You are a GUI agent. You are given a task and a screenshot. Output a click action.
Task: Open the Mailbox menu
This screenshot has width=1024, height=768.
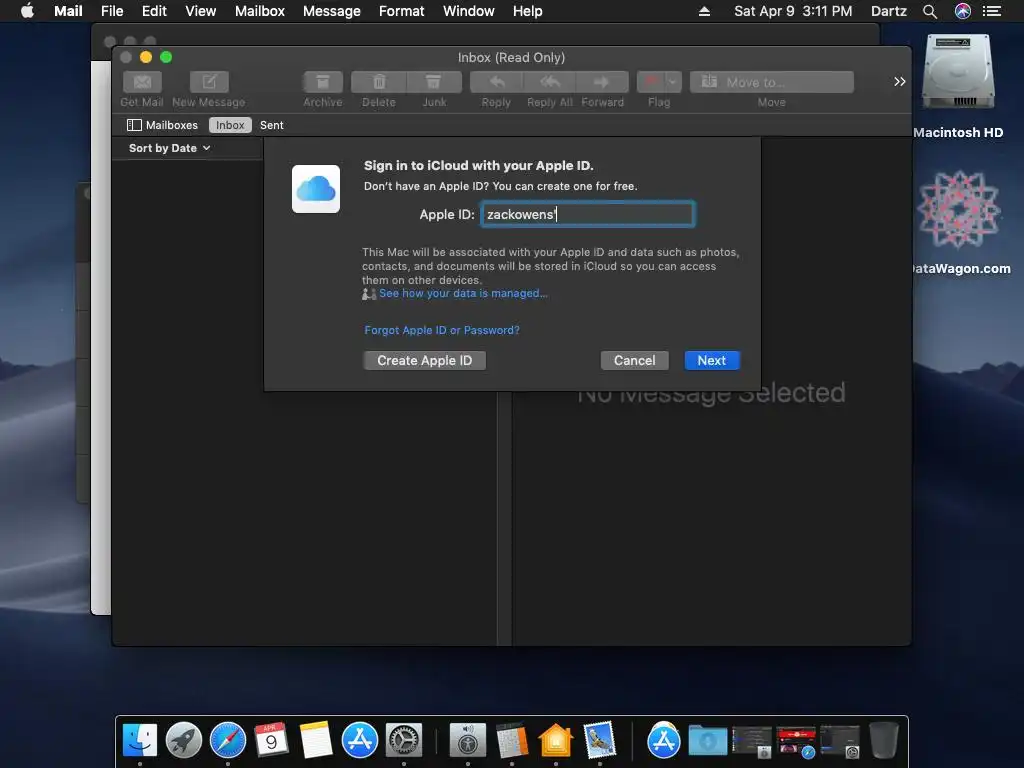coord(260,11)
